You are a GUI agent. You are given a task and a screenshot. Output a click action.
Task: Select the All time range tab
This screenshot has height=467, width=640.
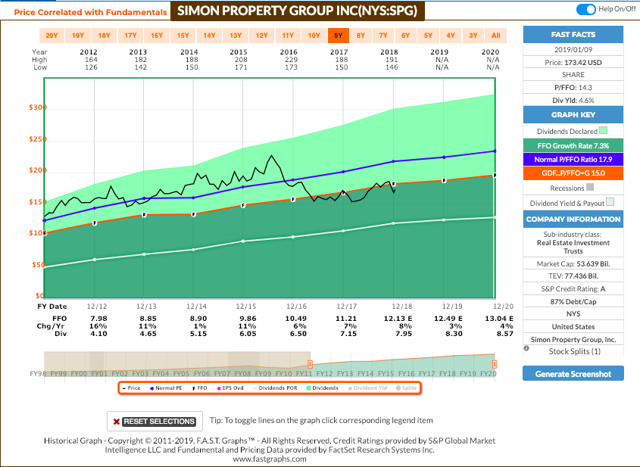tap(496, 36)
